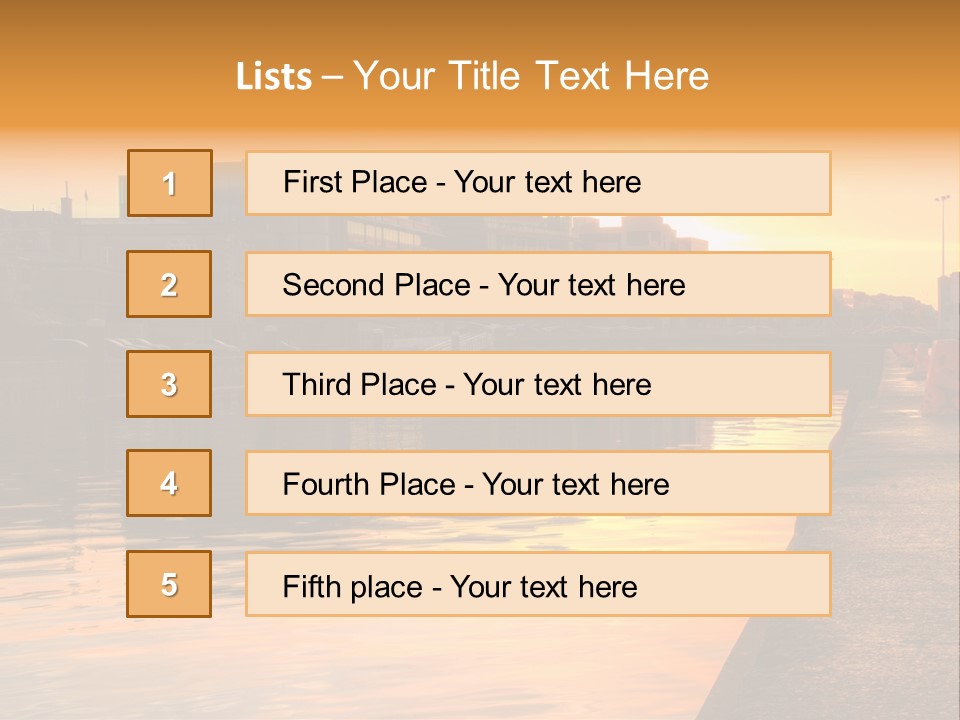The image size is (960, 720).
Task: Select the number 2 box
Action: [x=169, y=284]
